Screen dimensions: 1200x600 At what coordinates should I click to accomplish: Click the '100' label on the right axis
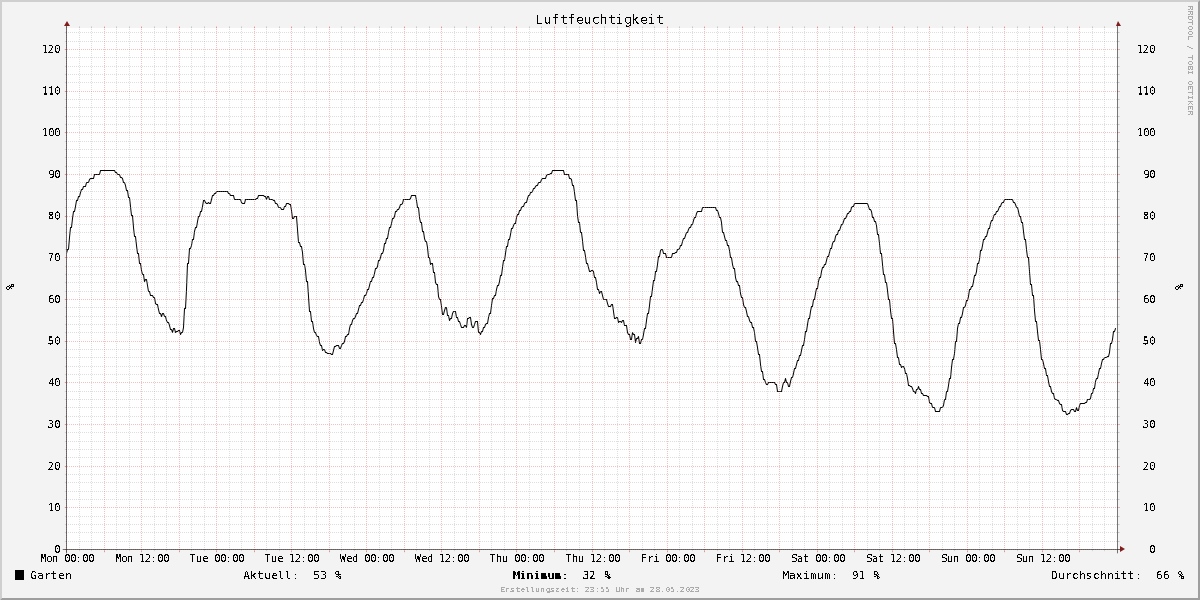pos(1146,132)
